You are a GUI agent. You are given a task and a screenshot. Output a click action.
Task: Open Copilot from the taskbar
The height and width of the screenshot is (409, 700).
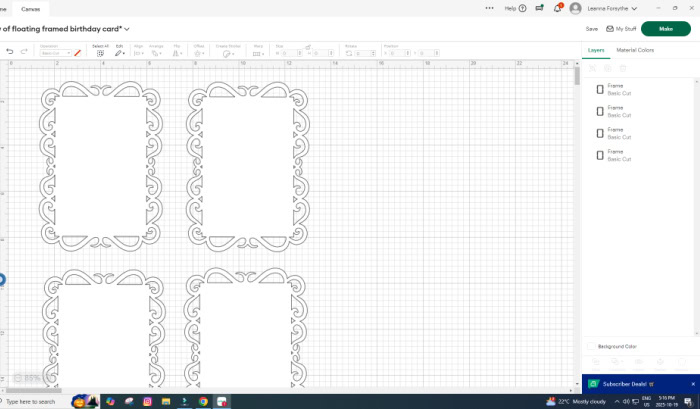[x=110, y=401]
